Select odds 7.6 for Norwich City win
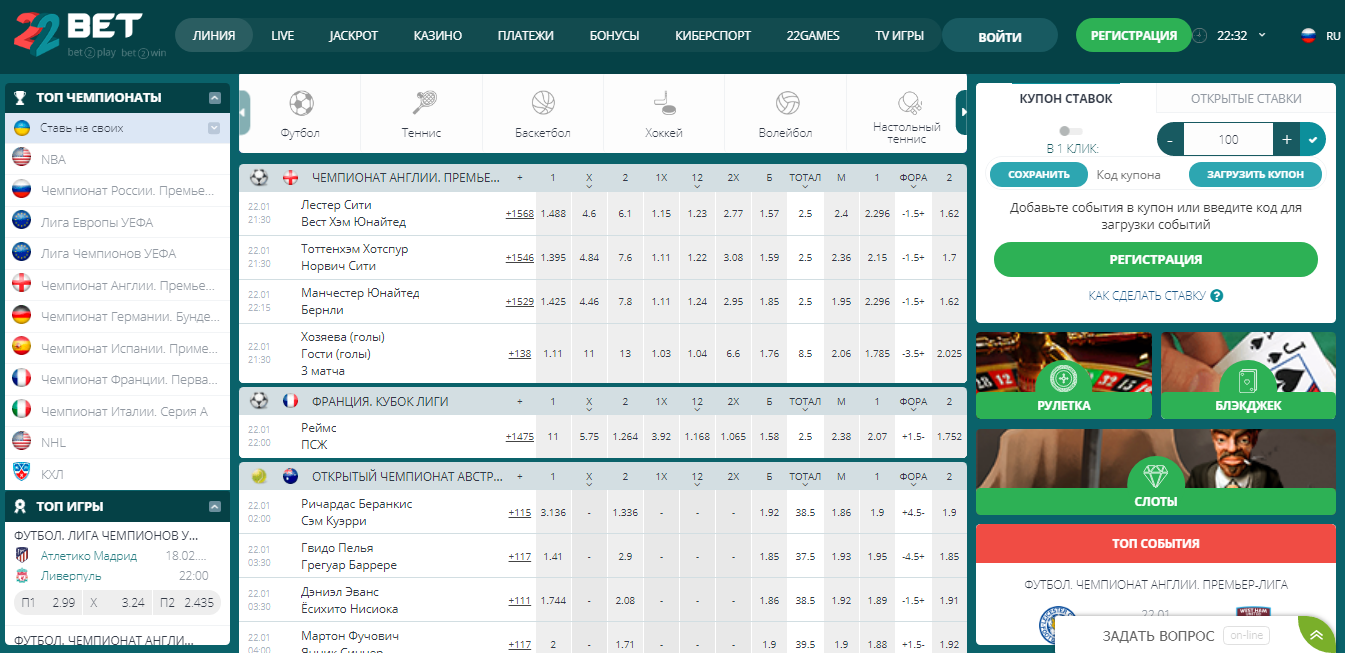The height and width of the screenshot is (653, 1345). point(625,257)
